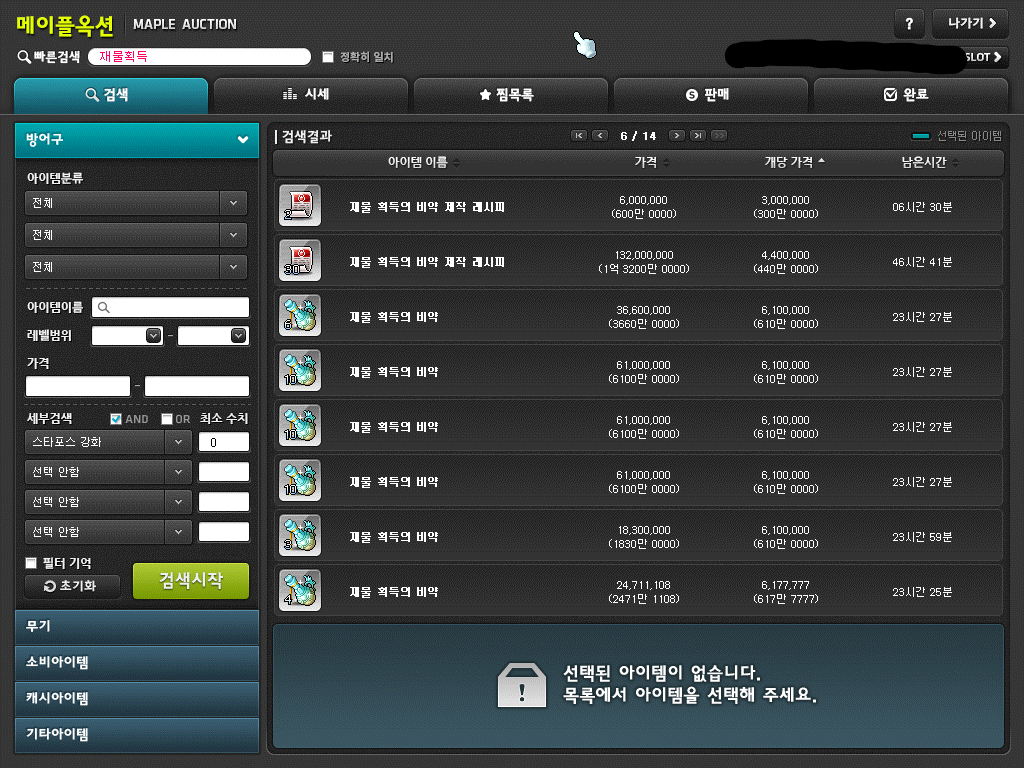Expand the 무기 category

[x=136, y=626]
